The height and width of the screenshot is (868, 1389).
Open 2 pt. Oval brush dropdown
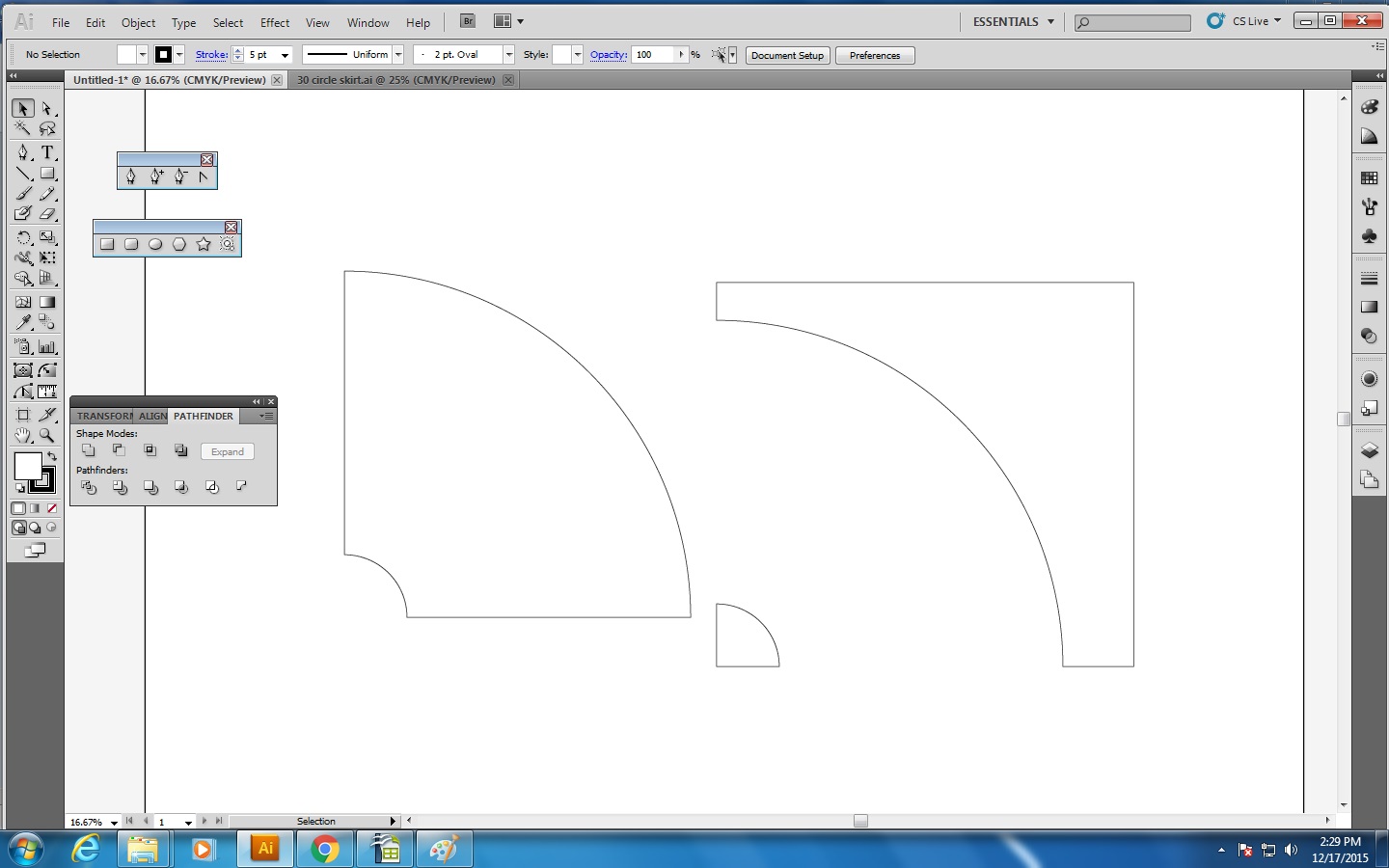click(508, 55)
